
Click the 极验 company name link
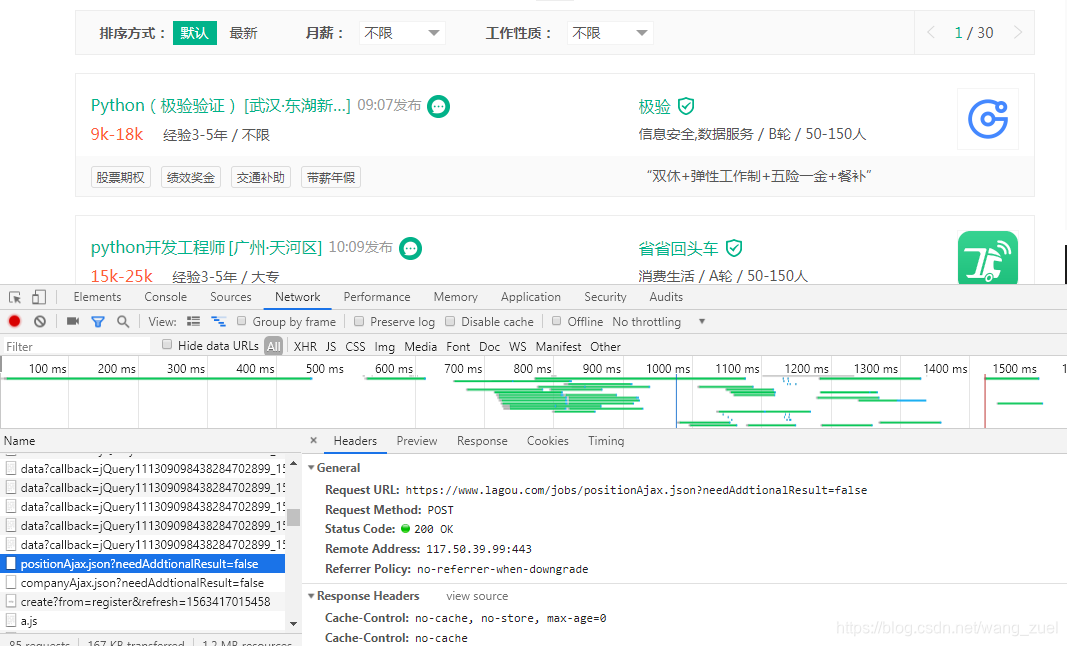pos(654,106)
